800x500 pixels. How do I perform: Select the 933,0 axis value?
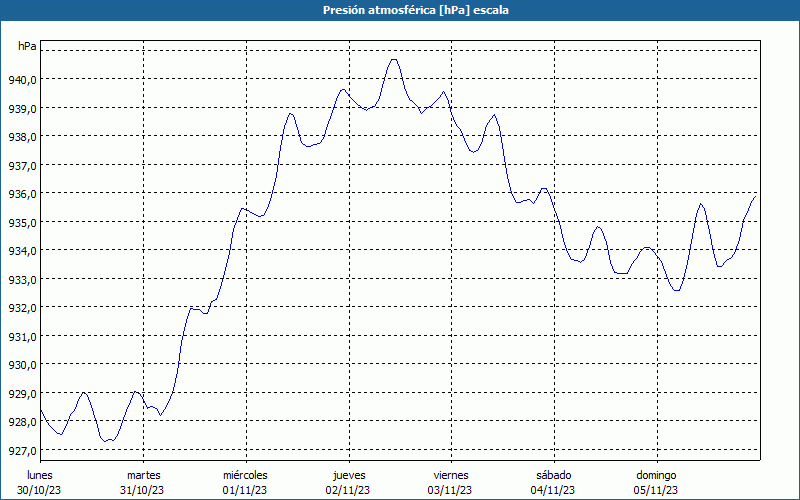(x=22, y=279)
